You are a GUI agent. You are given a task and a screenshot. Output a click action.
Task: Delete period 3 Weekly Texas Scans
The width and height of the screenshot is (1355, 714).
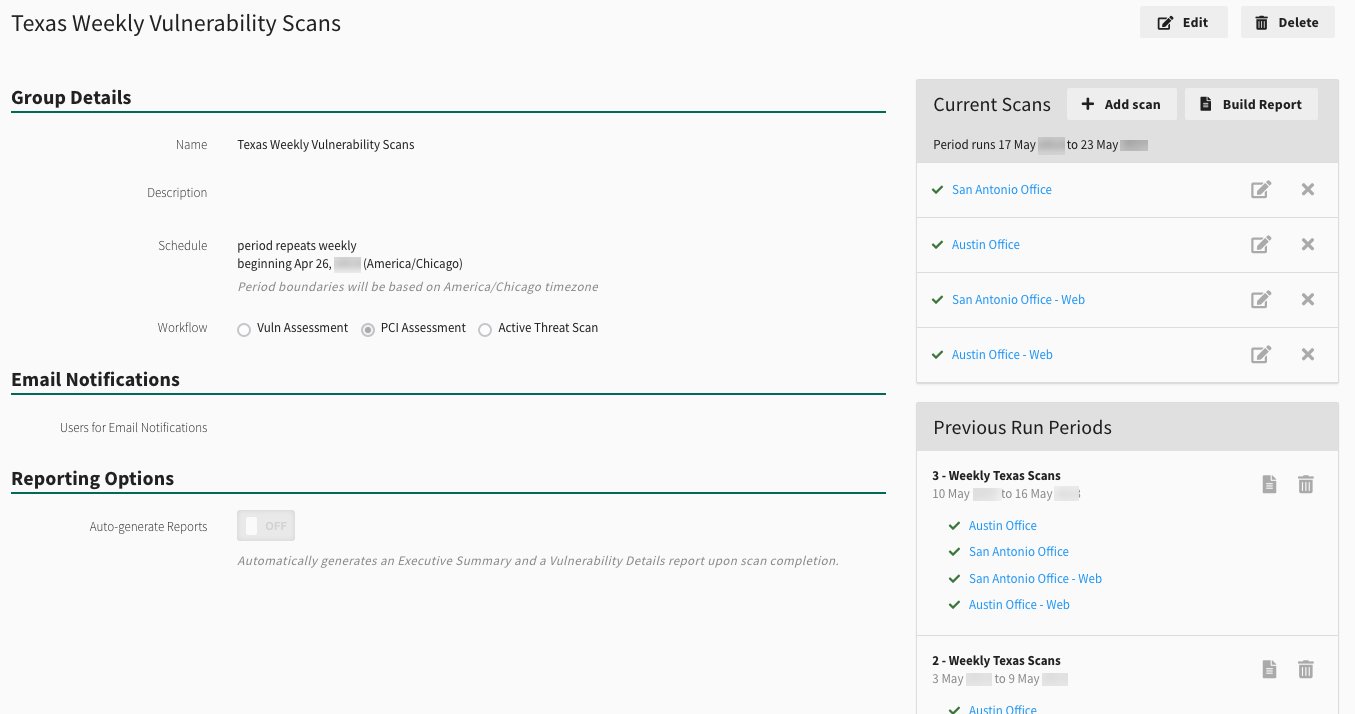point(1305,485)
